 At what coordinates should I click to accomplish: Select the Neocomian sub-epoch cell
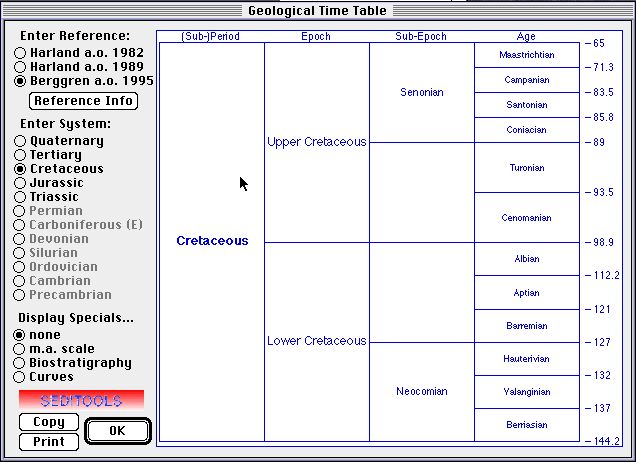pos(421,391)
